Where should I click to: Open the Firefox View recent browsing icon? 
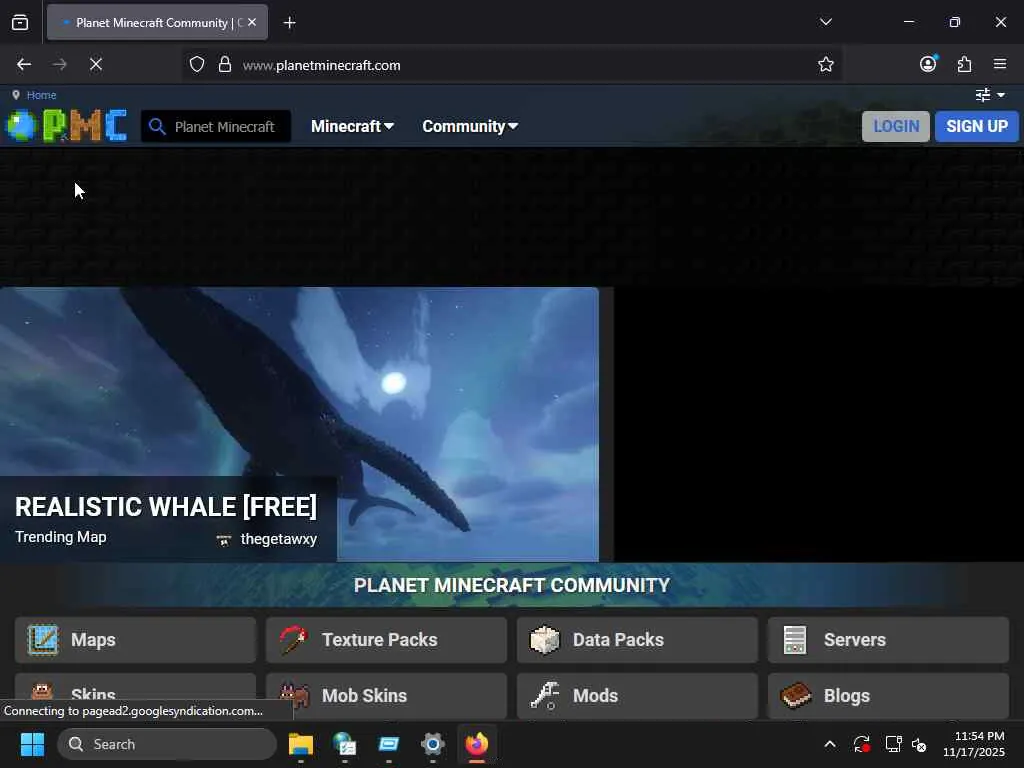coord(20,22)
